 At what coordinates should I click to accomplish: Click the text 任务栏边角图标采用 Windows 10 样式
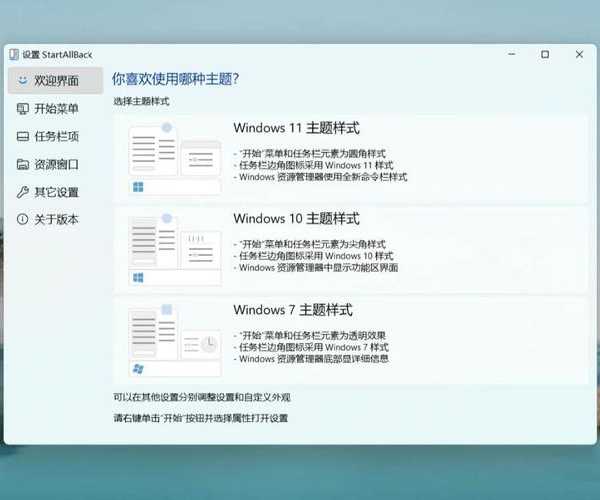click(x=316, y=256)
